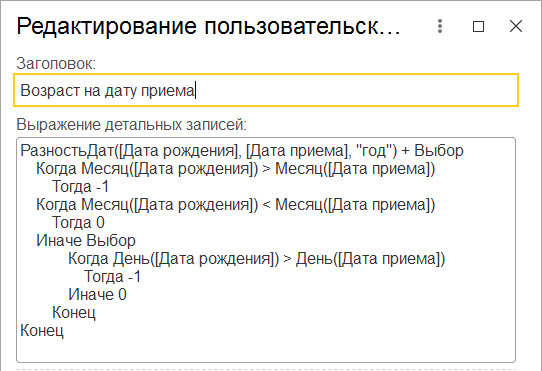The height and width of the screenshot is (371, 542).
Task: Click 'Тогда -1' below the first Месяц condition
Action: pos(81,187)
